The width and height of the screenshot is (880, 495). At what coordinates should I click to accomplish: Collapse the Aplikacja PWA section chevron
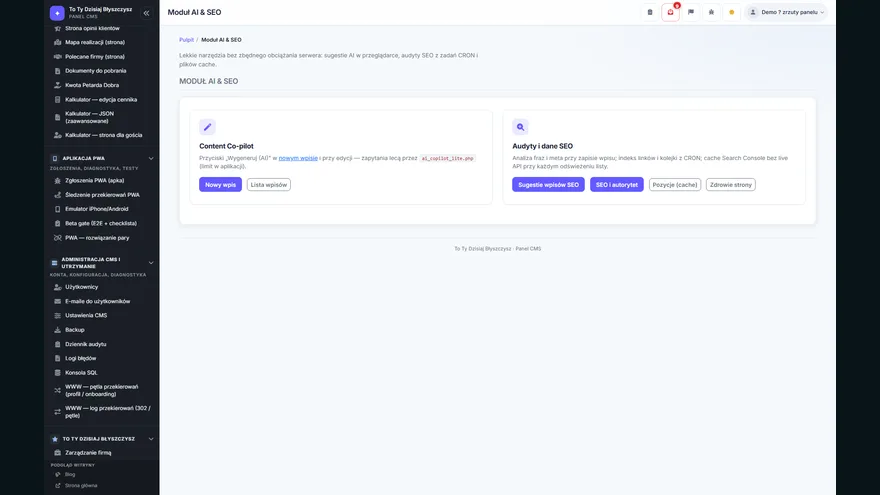(151, 159)
